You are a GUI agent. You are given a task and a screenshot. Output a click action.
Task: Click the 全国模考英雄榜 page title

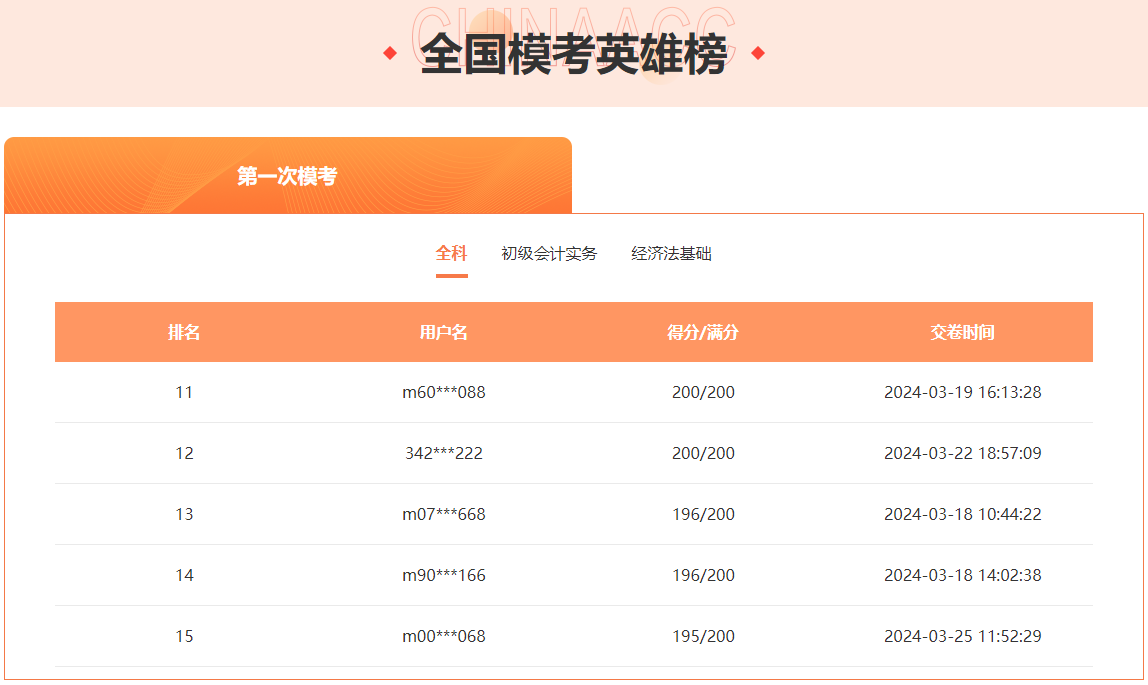coord(574,53)
